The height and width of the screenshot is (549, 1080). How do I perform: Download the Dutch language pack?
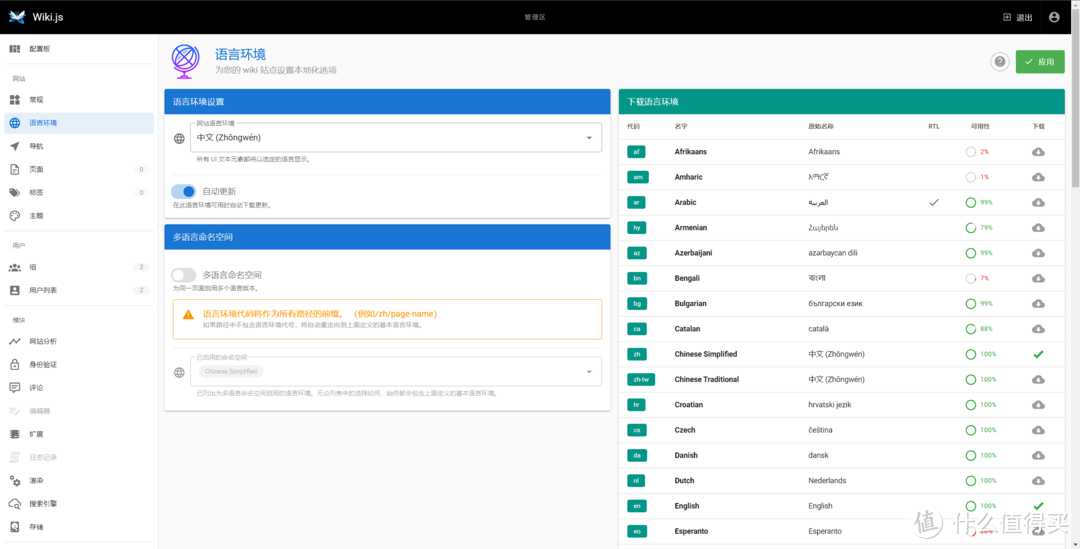pos(1038,481)
